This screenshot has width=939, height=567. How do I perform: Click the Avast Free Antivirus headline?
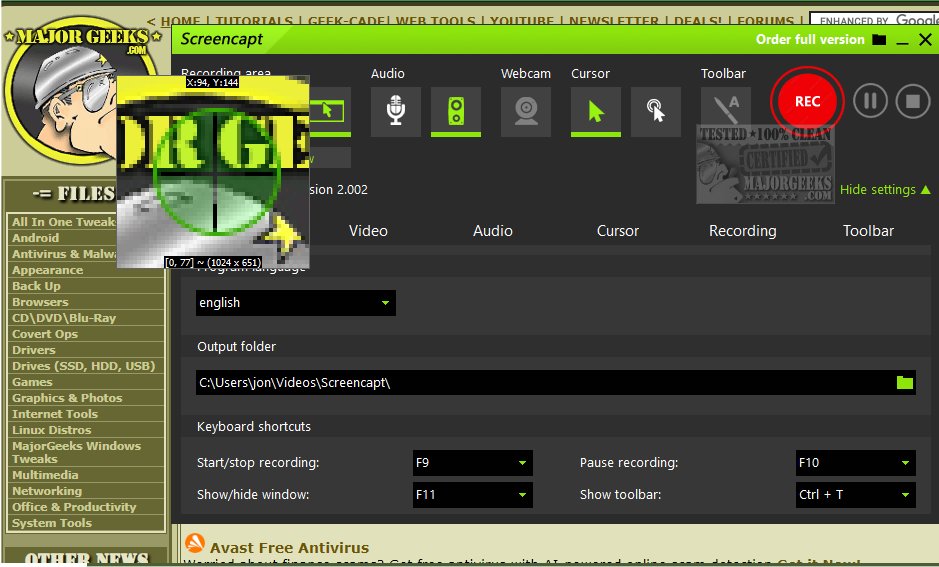(289, 547)
